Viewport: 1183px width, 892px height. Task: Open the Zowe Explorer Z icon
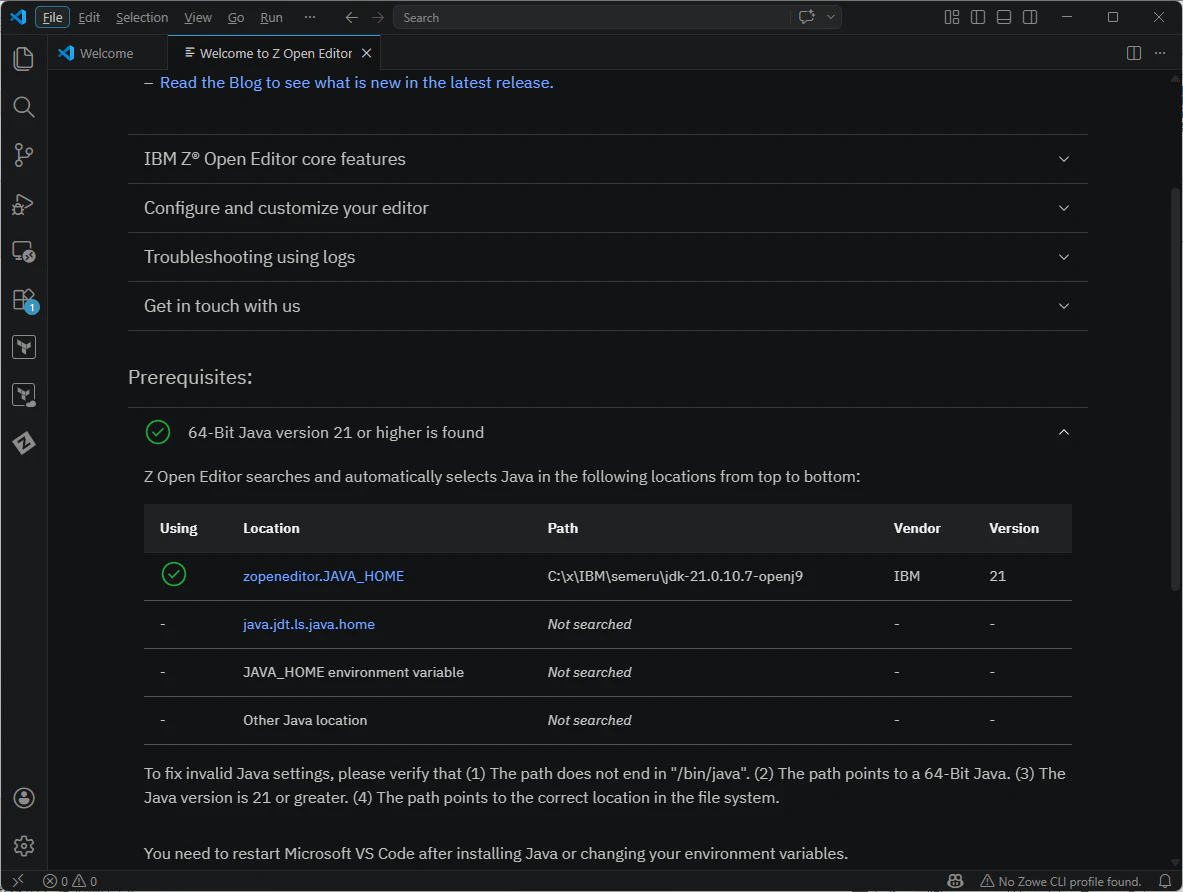coord(23,443)
